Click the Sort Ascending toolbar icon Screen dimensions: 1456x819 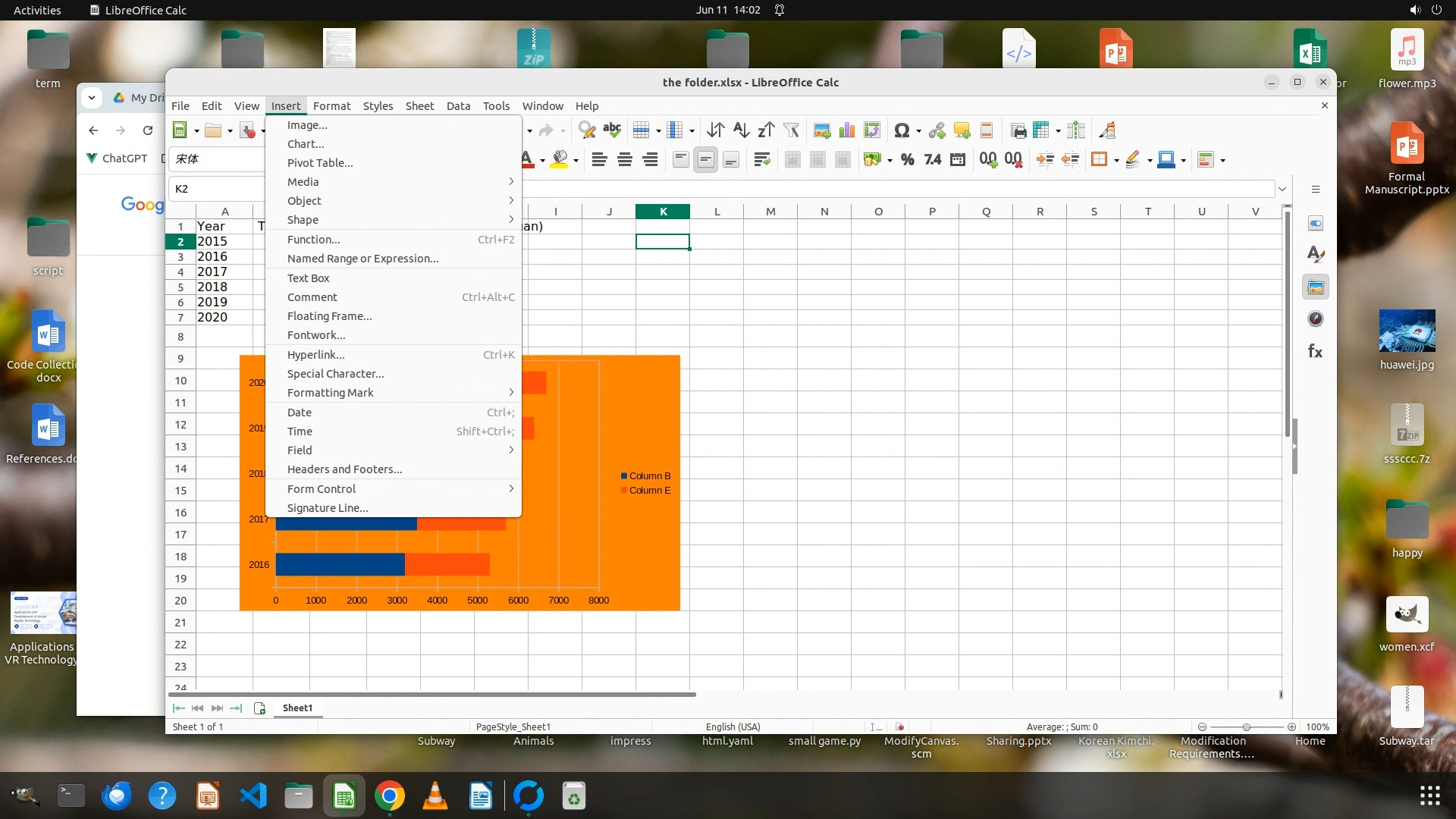tap(741, 130)
